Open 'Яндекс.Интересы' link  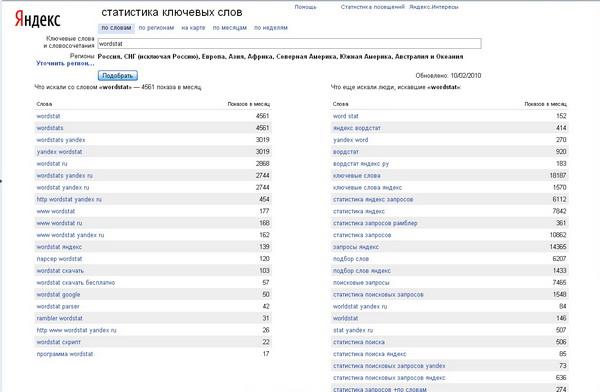(x=434, y=7)
